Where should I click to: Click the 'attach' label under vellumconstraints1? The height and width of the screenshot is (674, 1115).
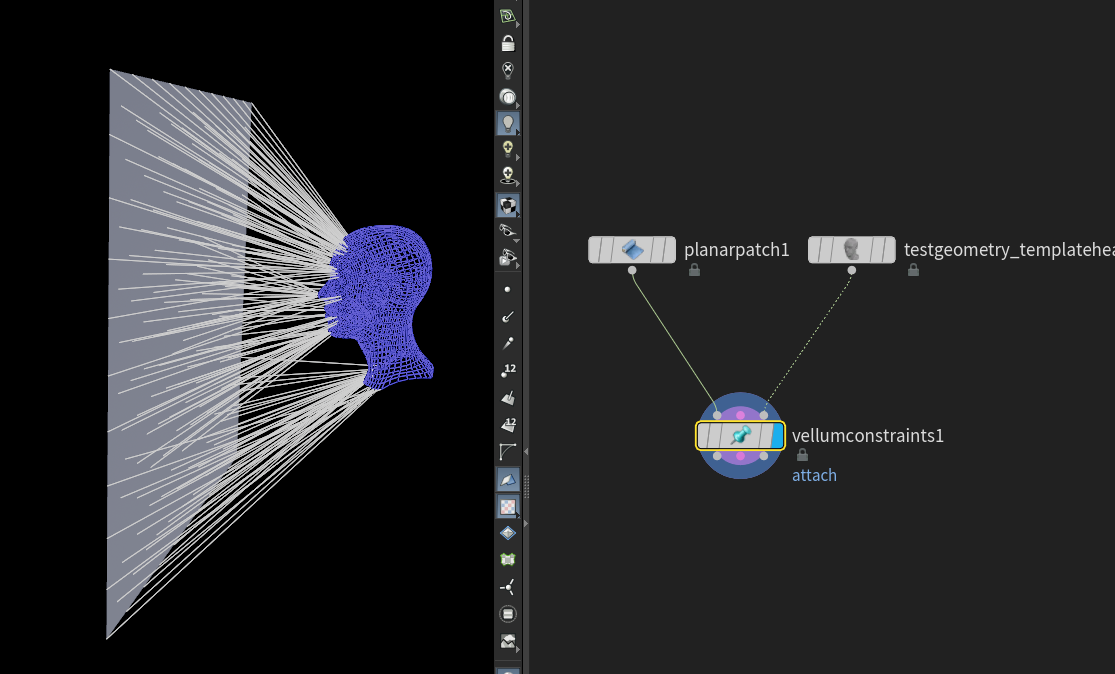[x=814, y=475]
